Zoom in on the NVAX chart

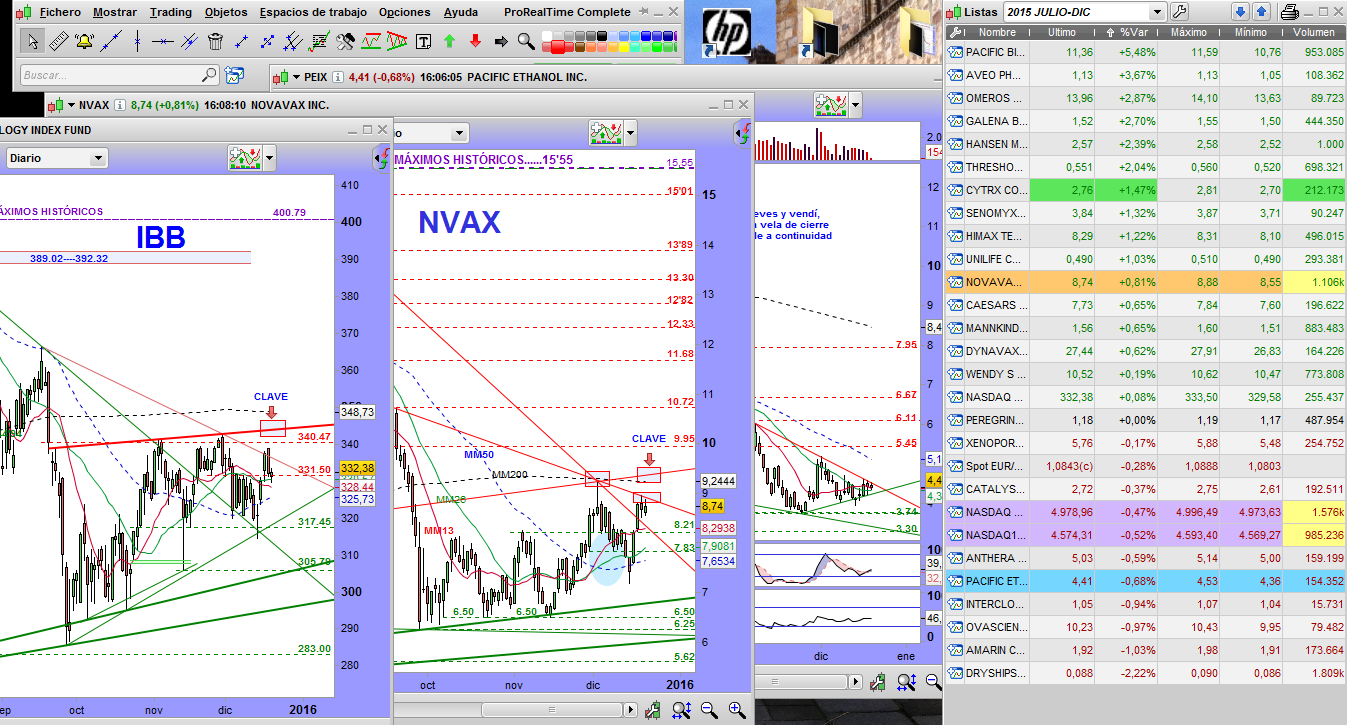pyautogui.click(x=737, y=710)
